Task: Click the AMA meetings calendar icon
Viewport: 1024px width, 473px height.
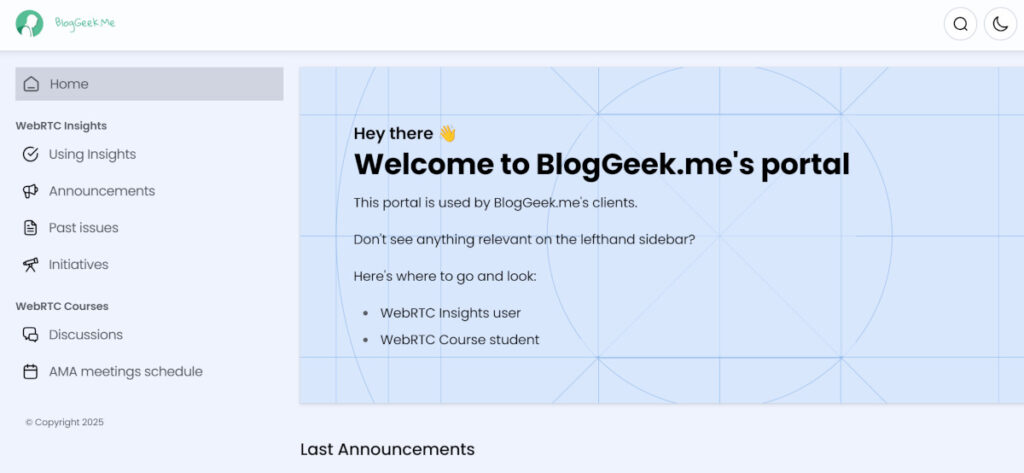Action: pyautogui.click(x=31, y=372)
